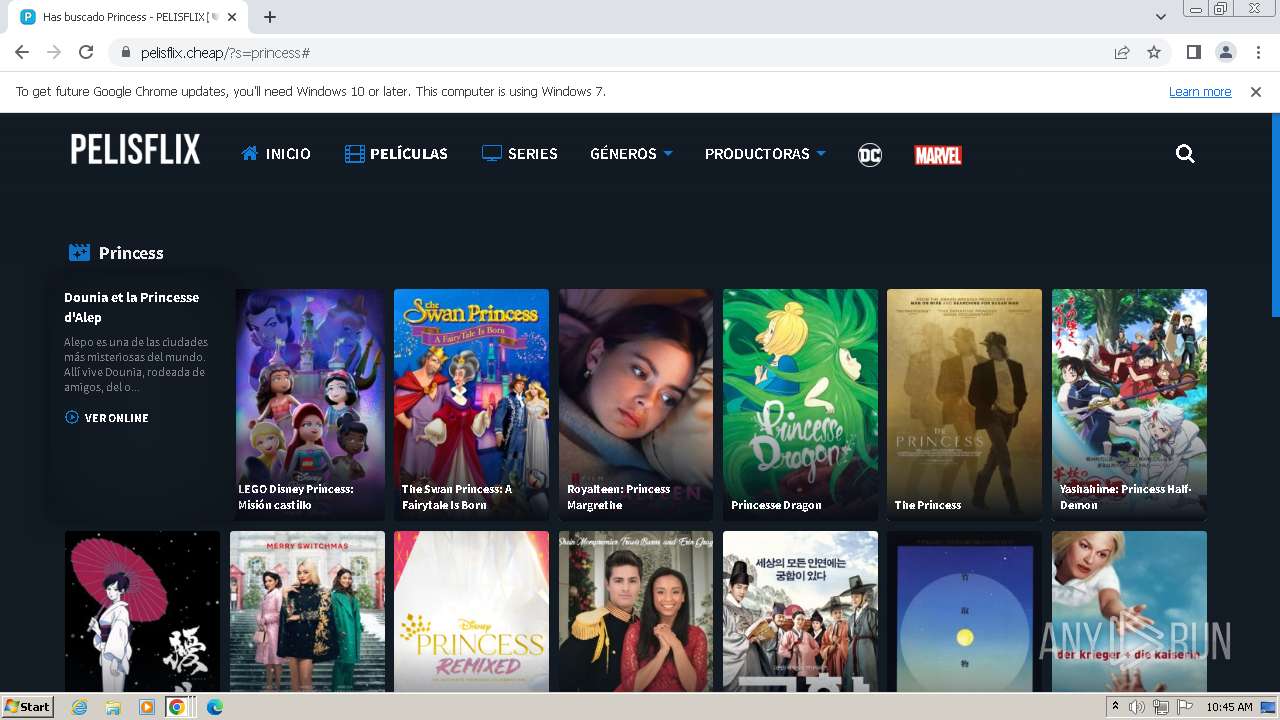1280x720 pixels.
Task: Open the Merry Switchmas poster
Action: click(x=307, y=611)
